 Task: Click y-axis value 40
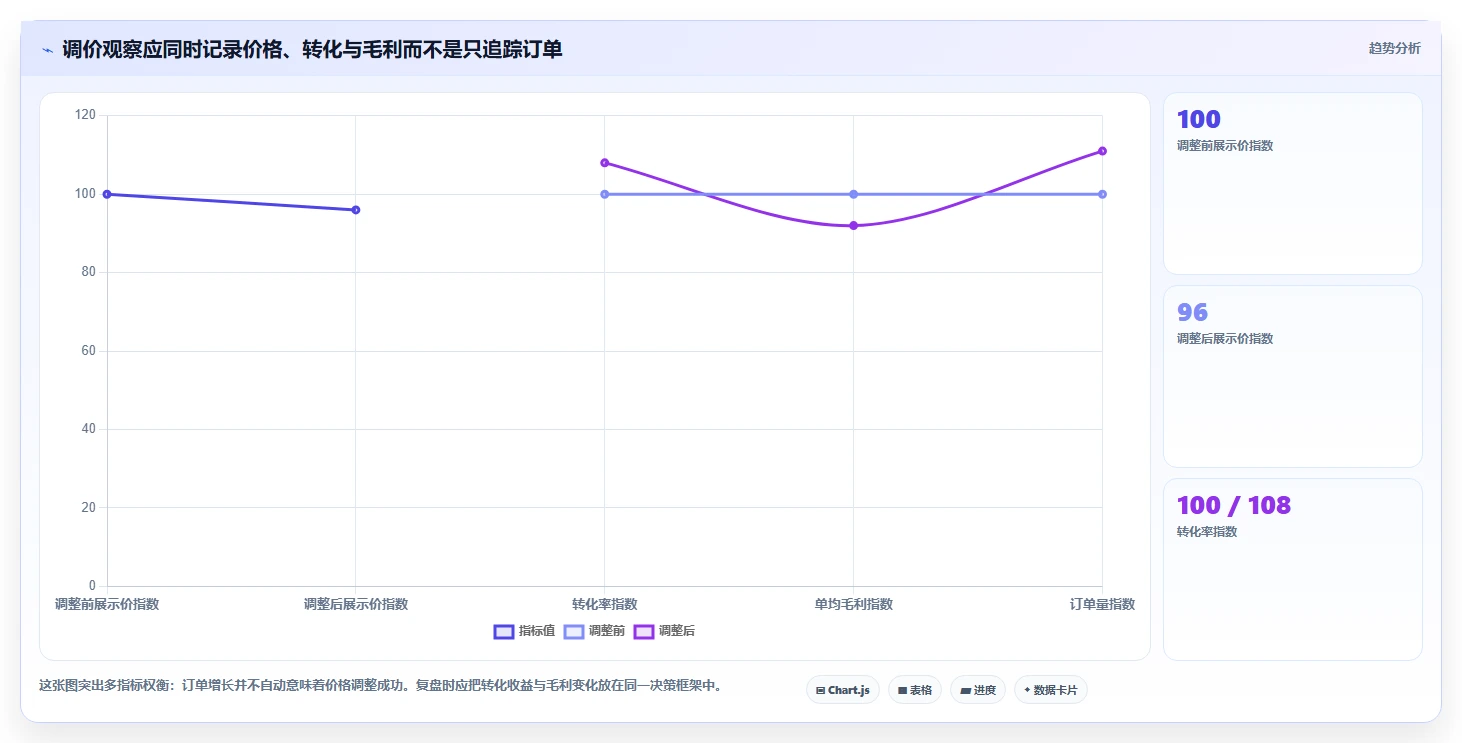click(x=89, y=429)
